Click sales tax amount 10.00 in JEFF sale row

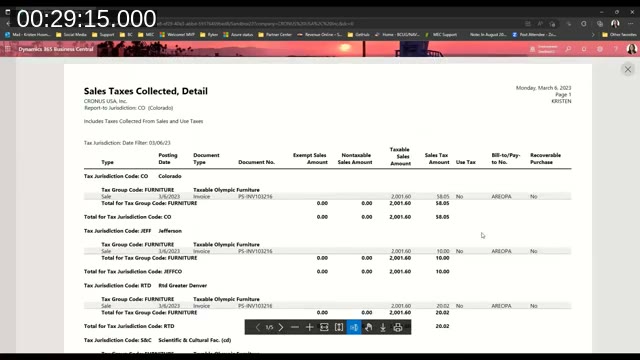coord(442,251)
